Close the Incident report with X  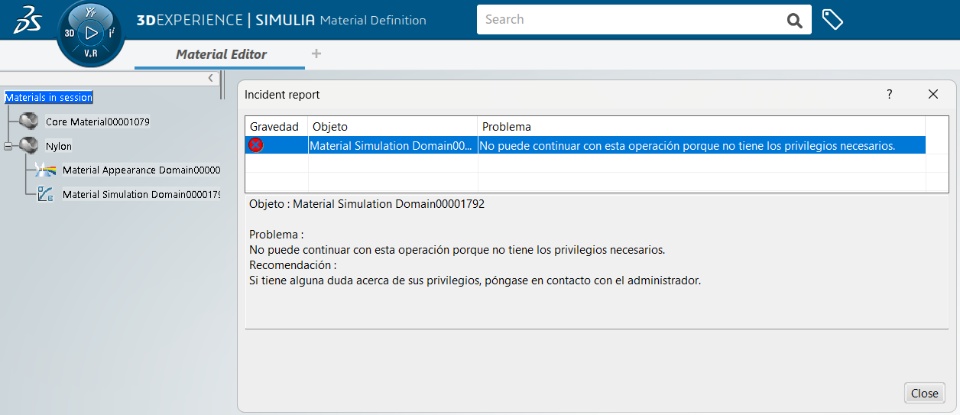click(932, 94)
